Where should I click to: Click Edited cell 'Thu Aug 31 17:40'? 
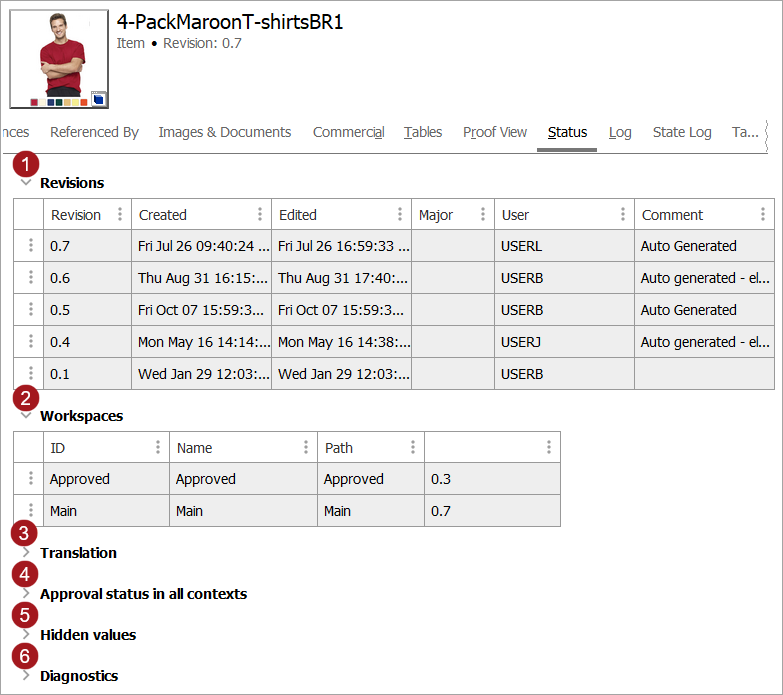[x=342, y=278]
